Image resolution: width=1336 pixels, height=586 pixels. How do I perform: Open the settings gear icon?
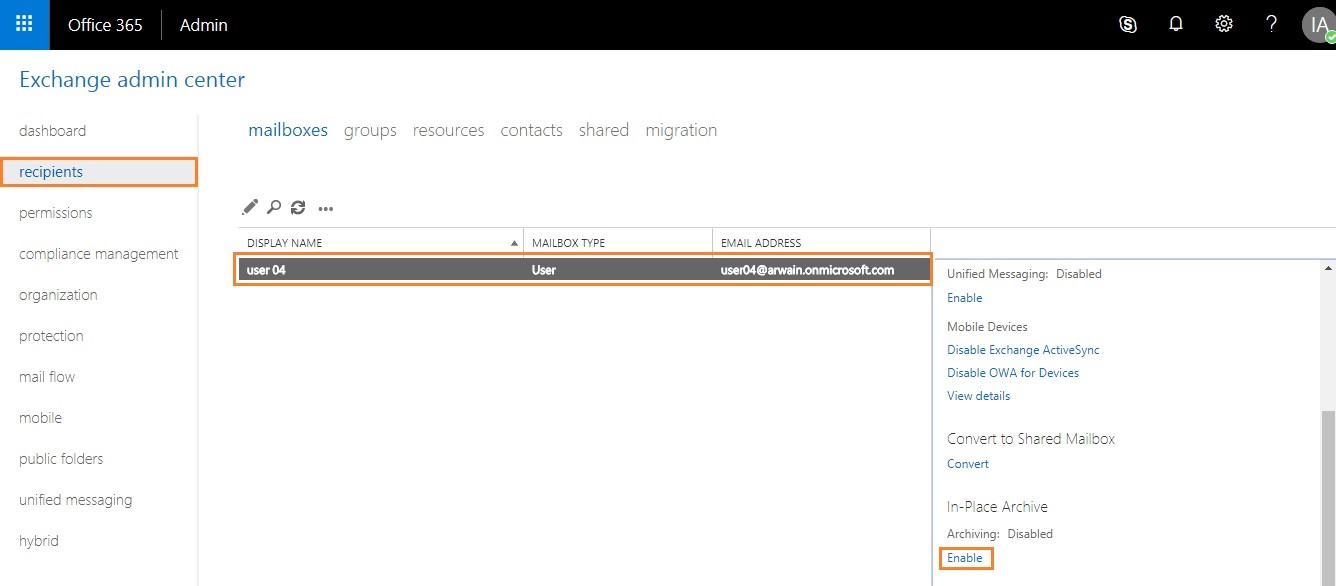coord(1223,24)
